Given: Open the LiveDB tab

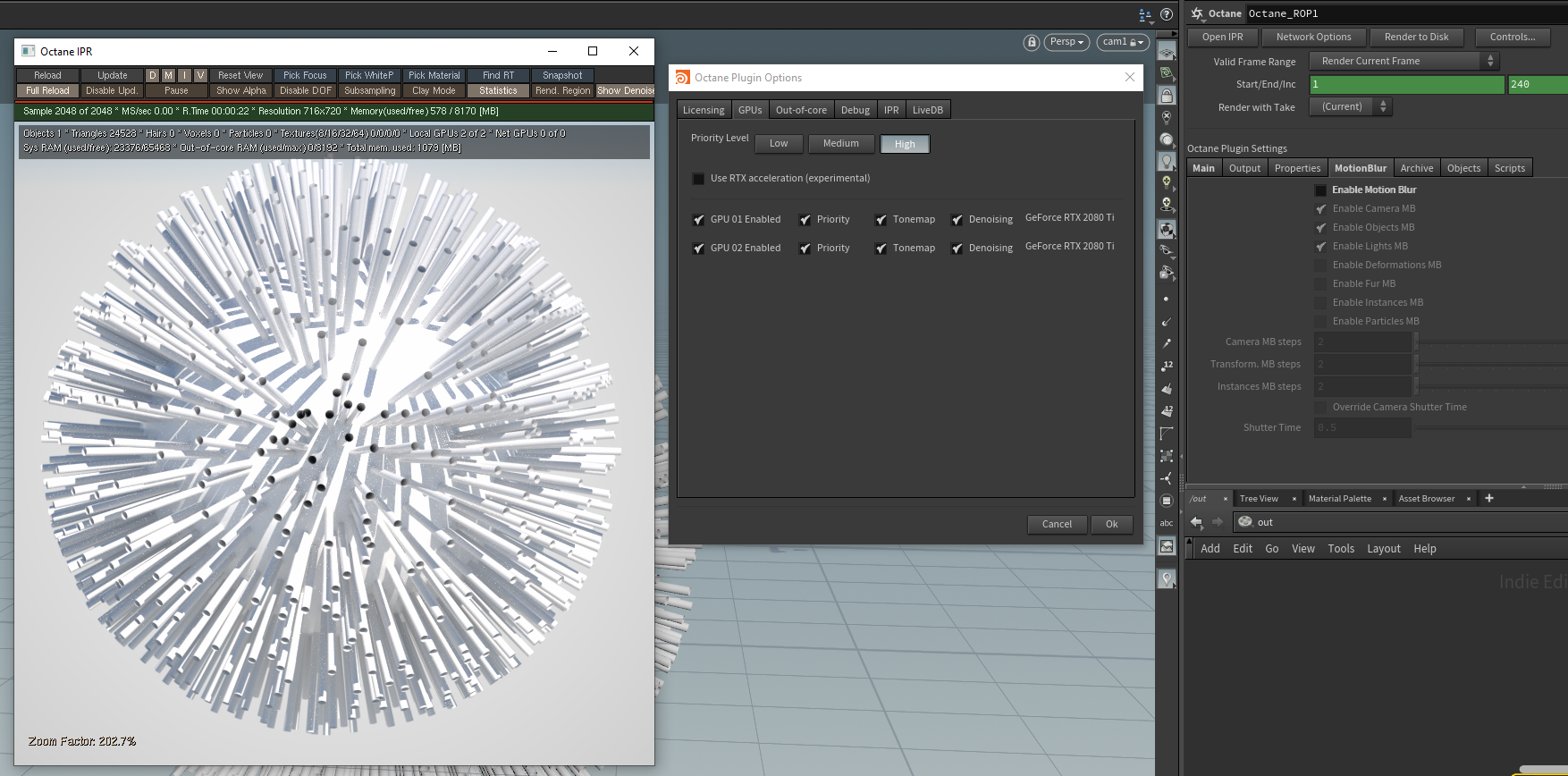Looking at the screenshot, I should tap(928, 110).
